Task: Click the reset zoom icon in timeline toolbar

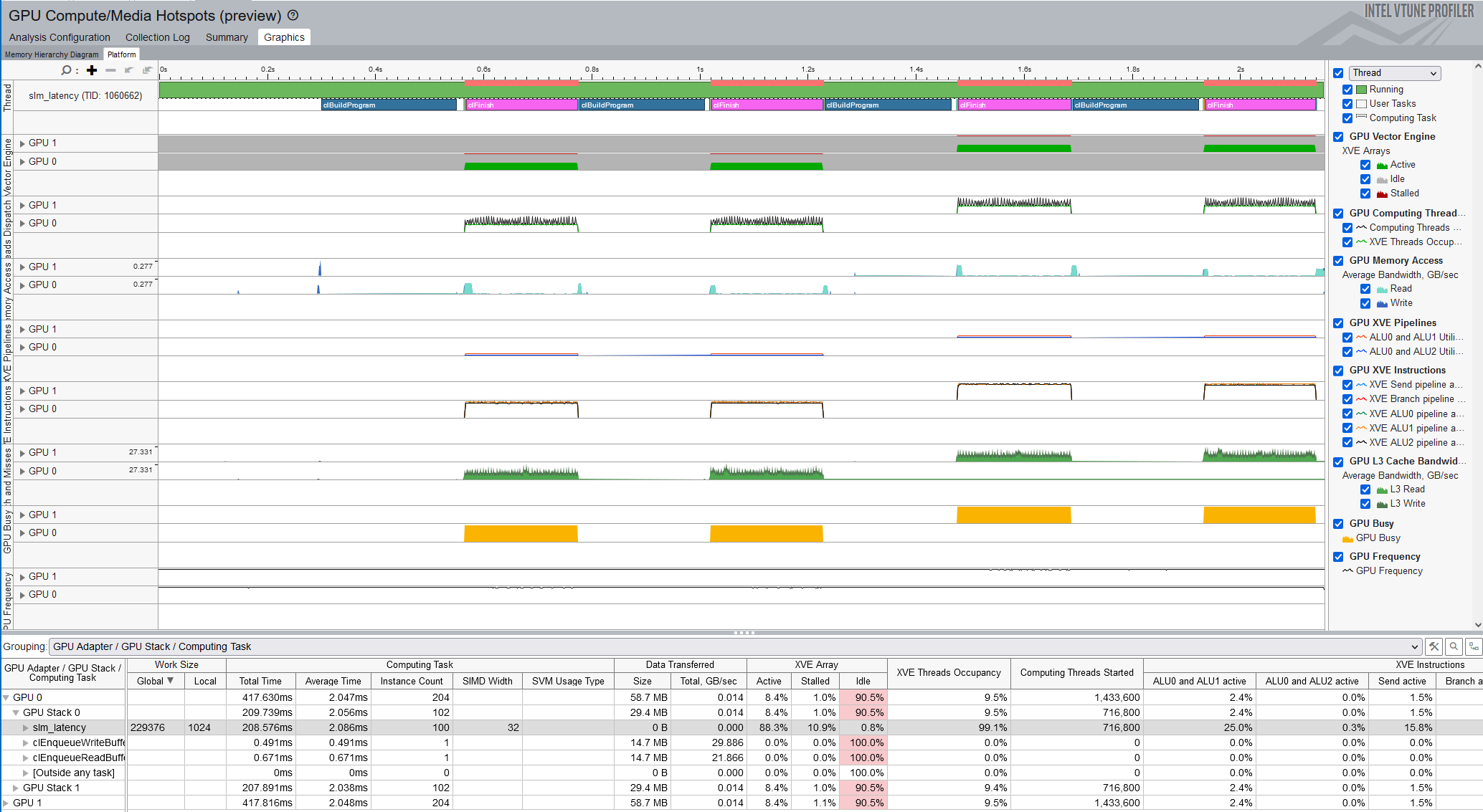Action: (147, 70)
